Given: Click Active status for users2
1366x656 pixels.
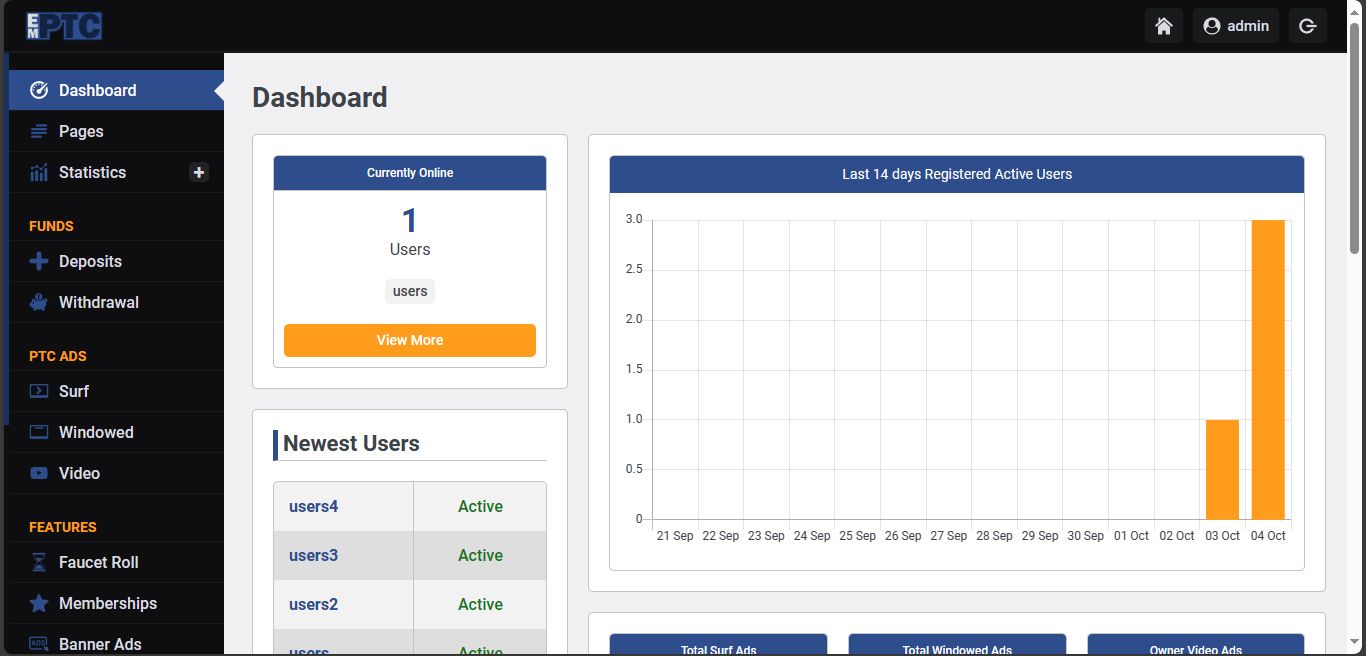Looking at the screenshot, I should click(x=480, y=604).
